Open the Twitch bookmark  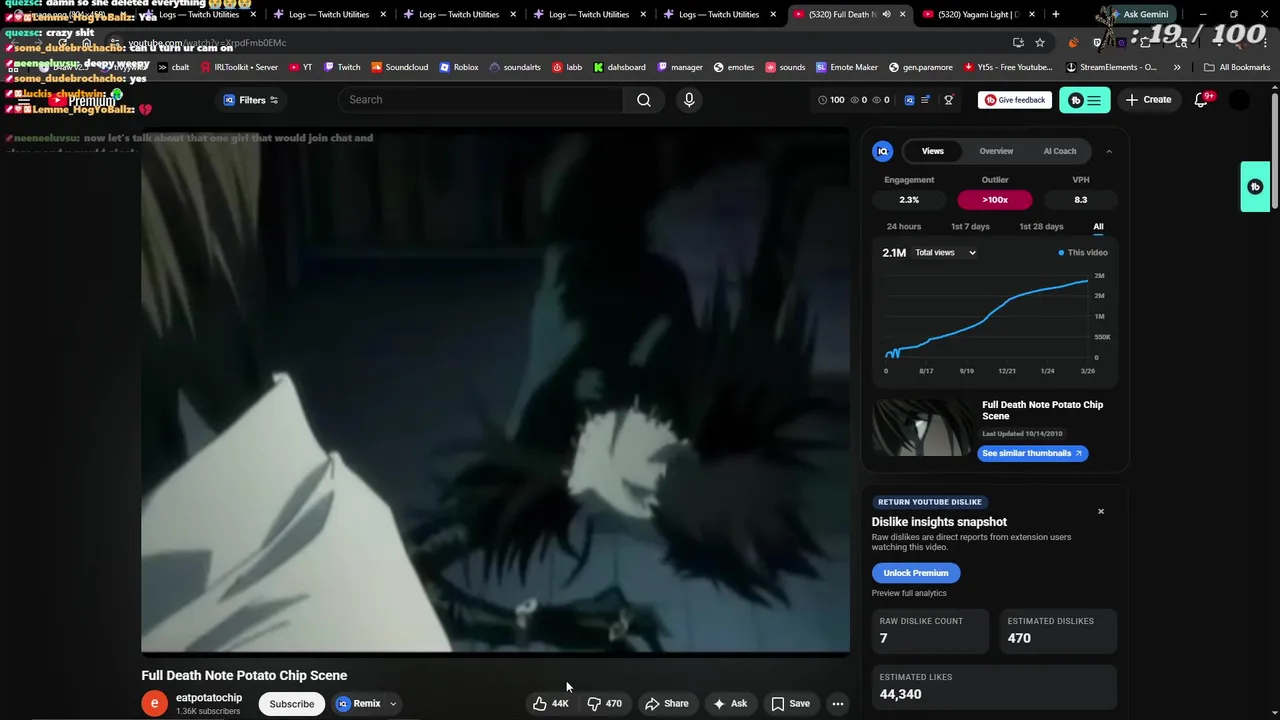[x=342, y=67]
